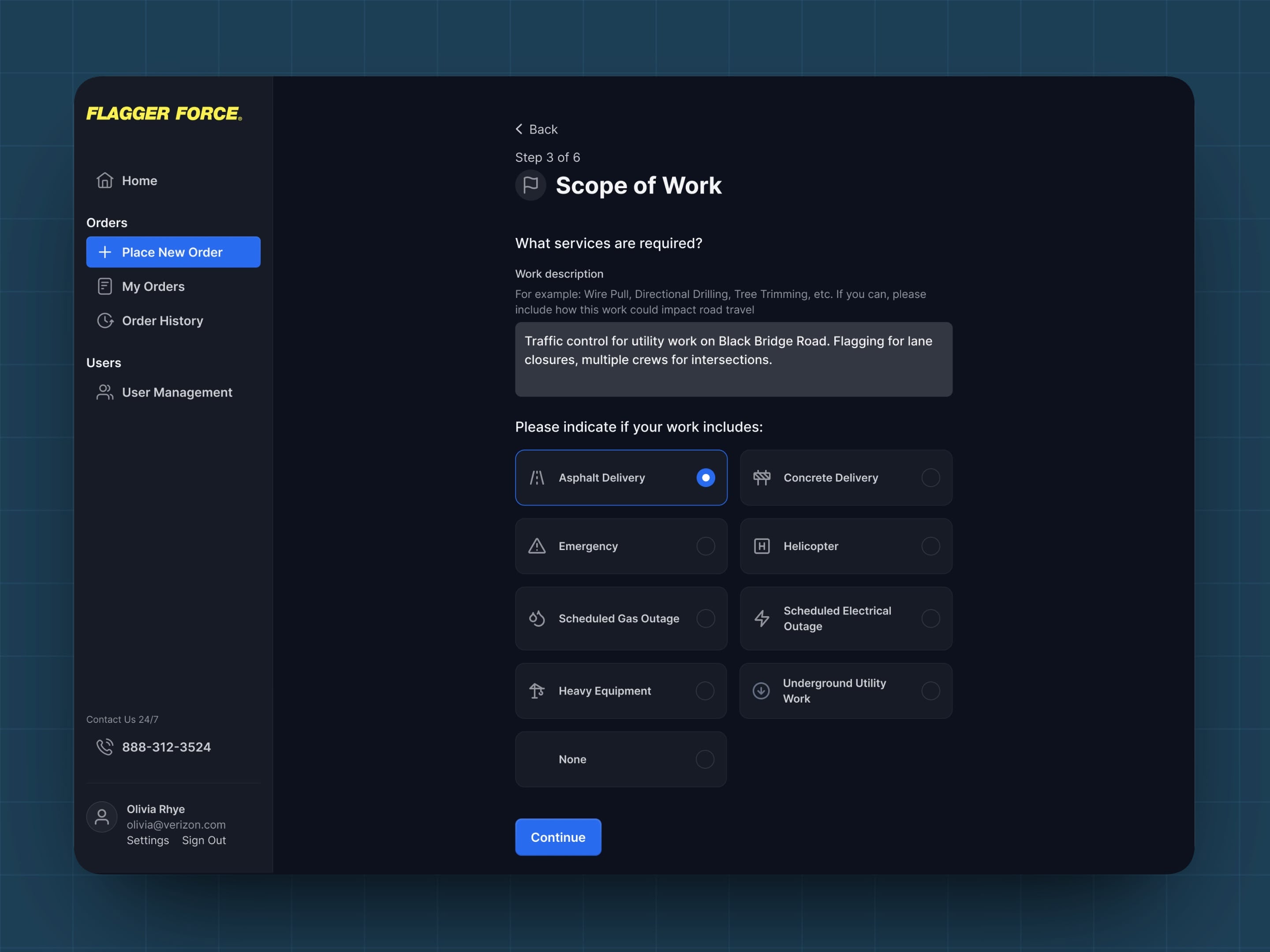The height and width of the screenshot is (952, 1270).
Task: Click the Emergency warning triangle icon
Action: (x=537, y=546)
